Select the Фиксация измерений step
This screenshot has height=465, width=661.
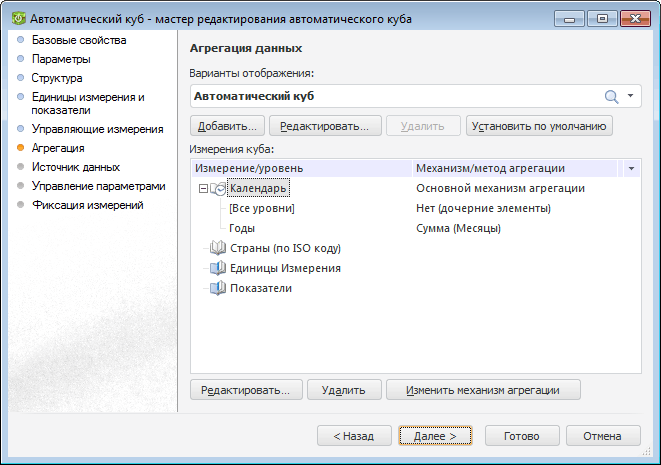[x=88, y=205]
